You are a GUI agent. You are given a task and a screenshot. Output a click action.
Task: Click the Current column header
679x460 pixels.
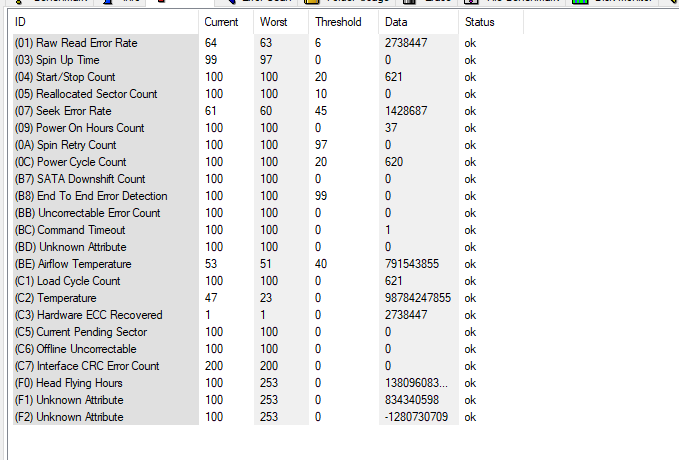pyautogui.click(x=221, y=22)
